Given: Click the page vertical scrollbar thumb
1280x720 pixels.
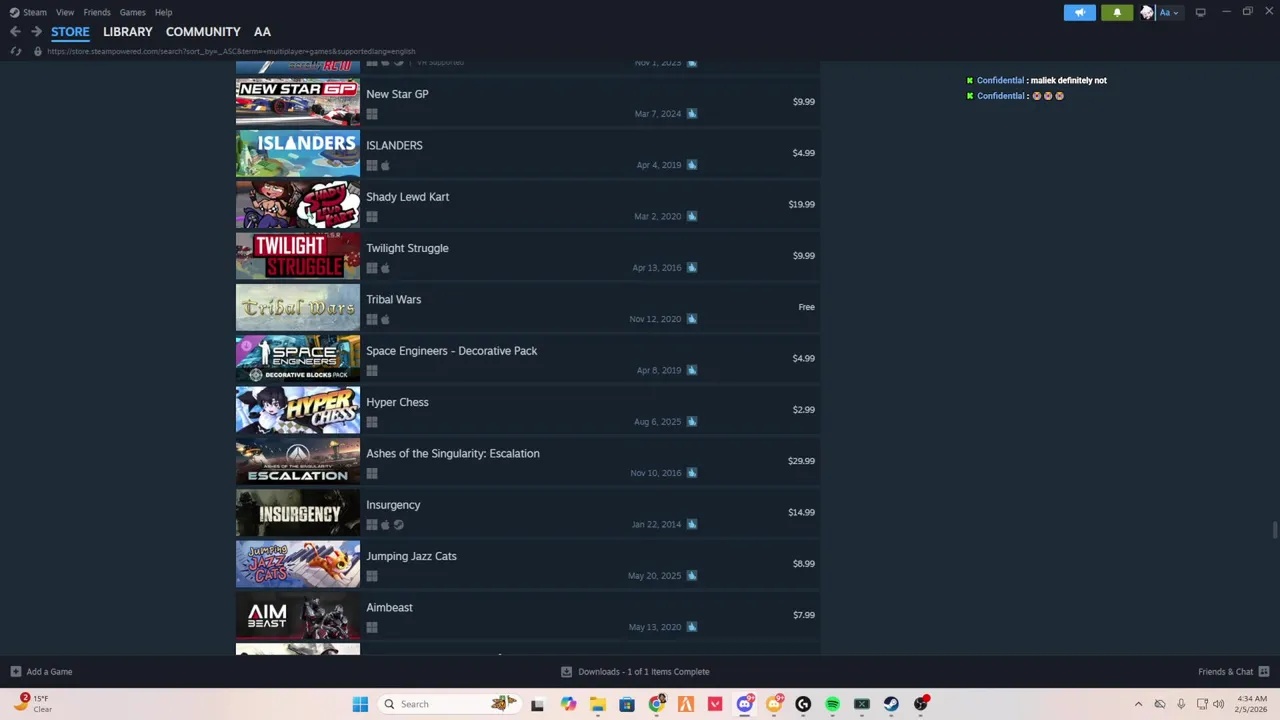Looking at the screenshot, I should click(x=1274, y=530).
